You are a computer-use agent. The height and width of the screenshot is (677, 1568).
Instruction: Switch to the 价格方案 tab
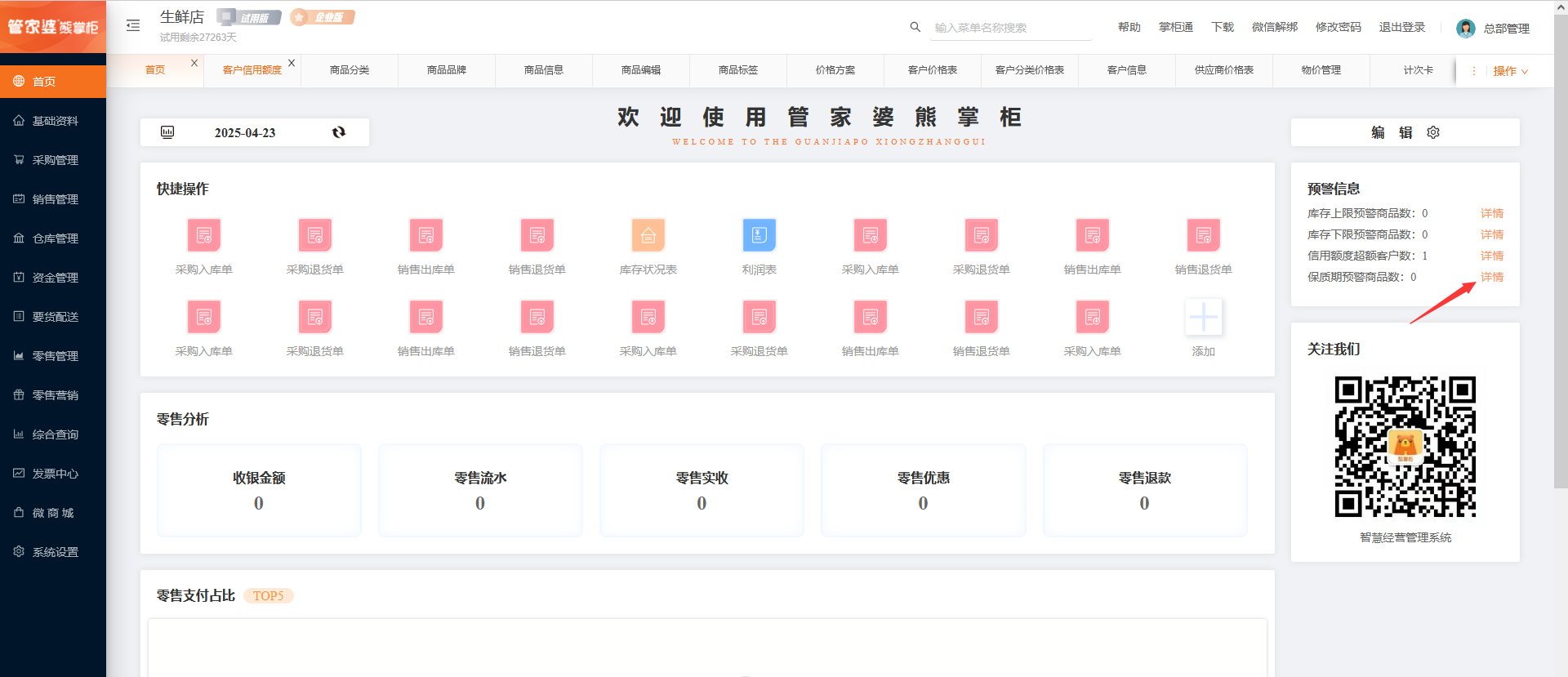(835, 70)
